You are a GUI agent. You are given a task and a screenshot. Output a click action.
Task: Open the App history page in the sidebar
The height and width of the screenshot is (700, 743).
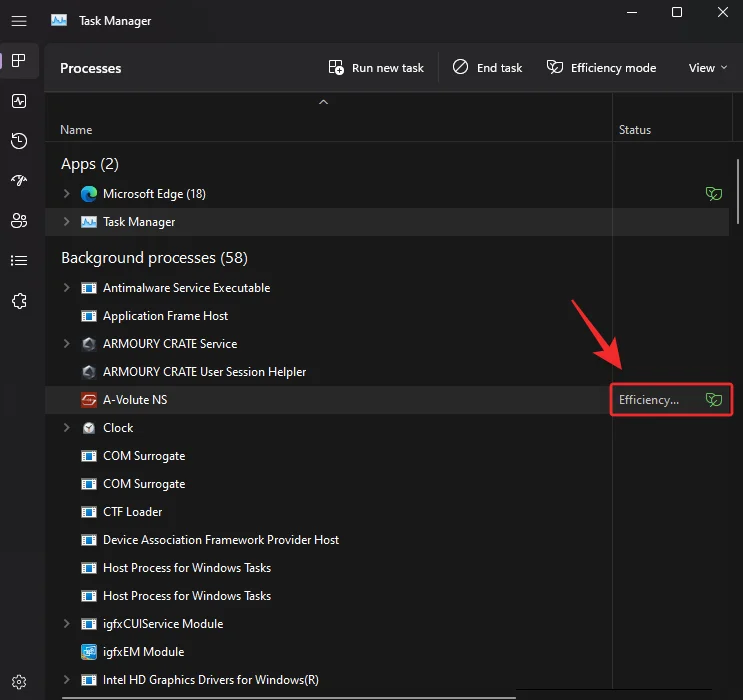click(x=19, y=141)
